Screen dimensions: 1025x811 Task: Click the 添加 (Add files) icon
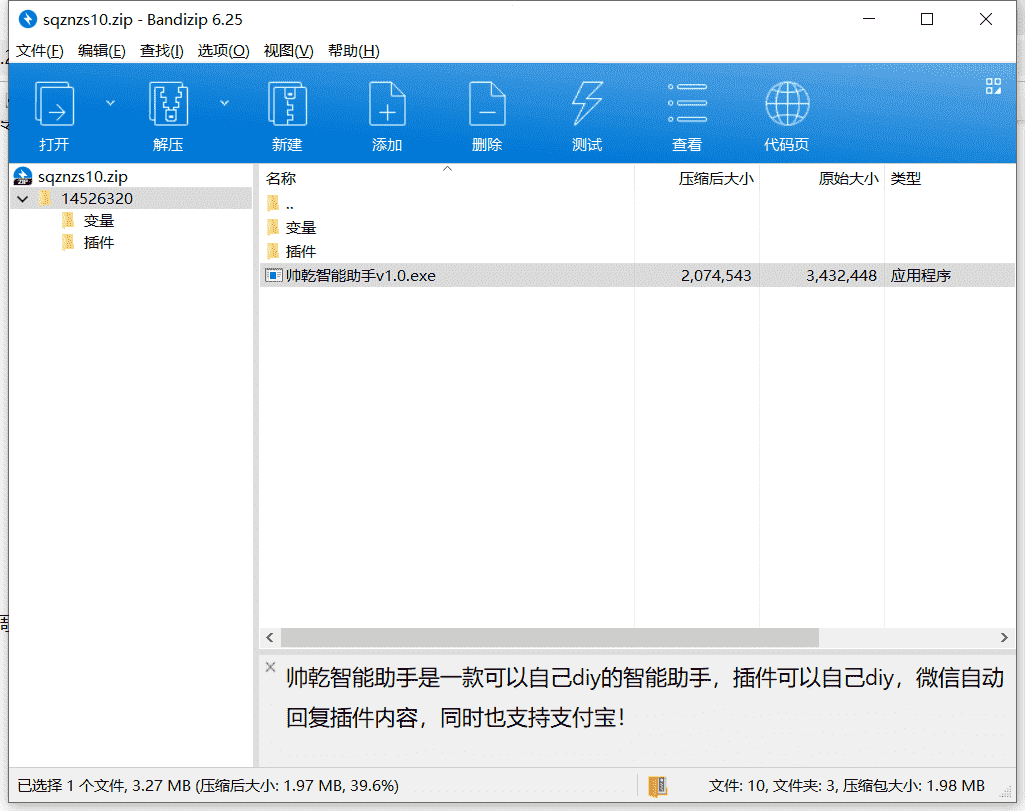[x=387, y=104]
